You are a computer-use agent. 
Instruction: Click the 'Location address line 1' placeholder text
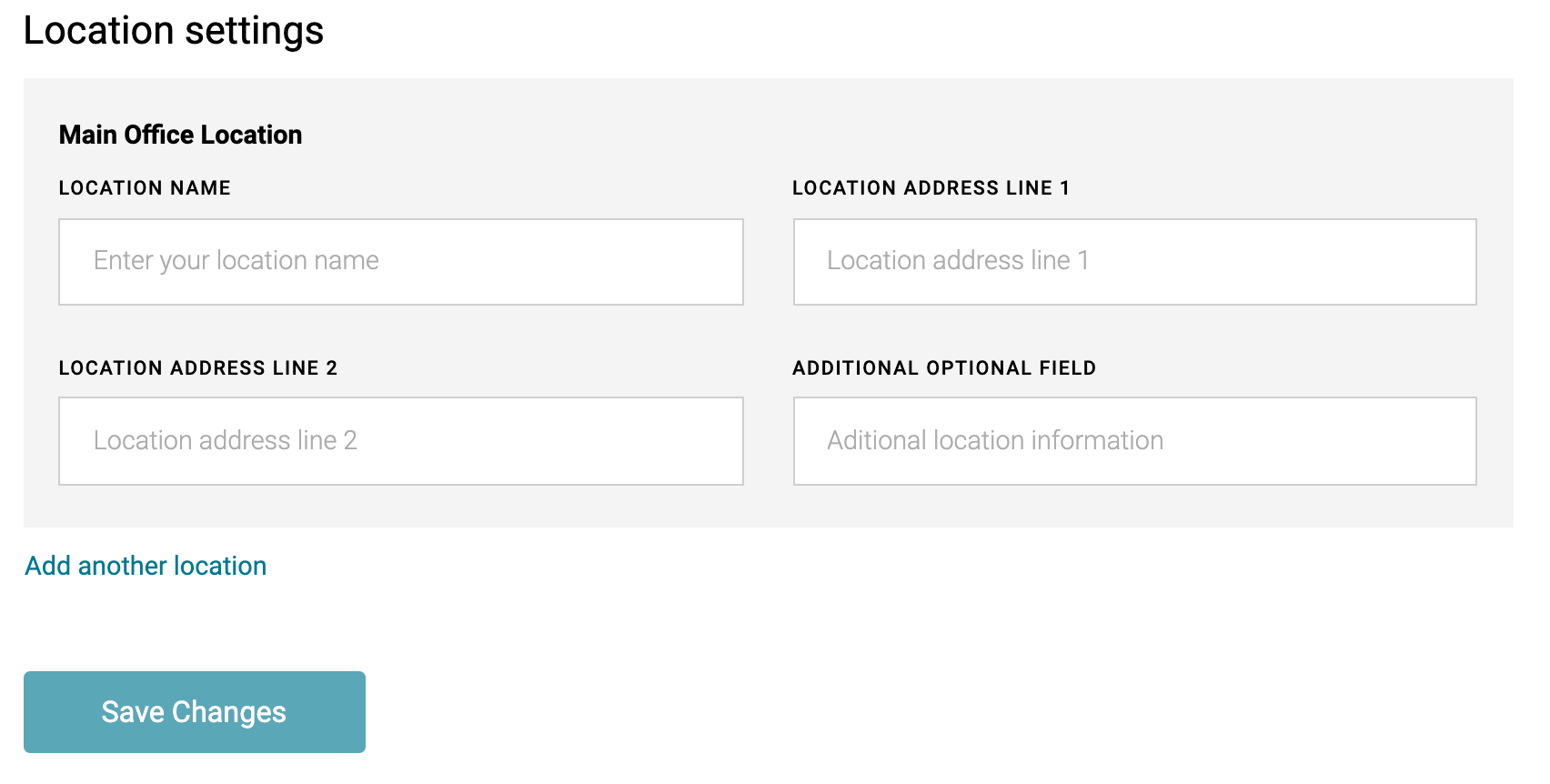(x=958, y=260)
